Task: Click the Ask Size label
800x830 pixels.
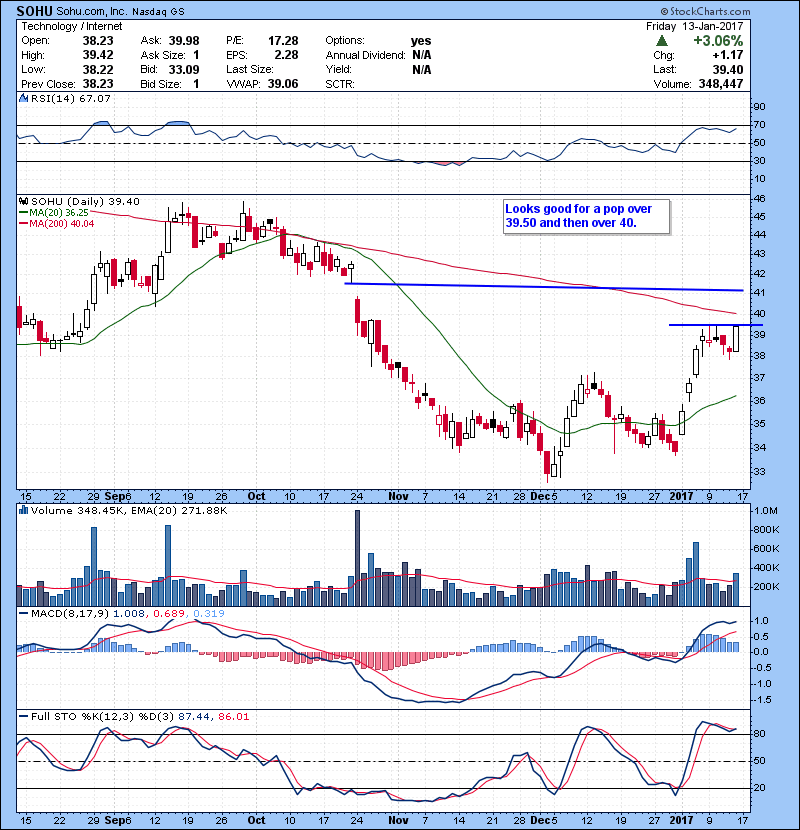Action: point(163,55)
